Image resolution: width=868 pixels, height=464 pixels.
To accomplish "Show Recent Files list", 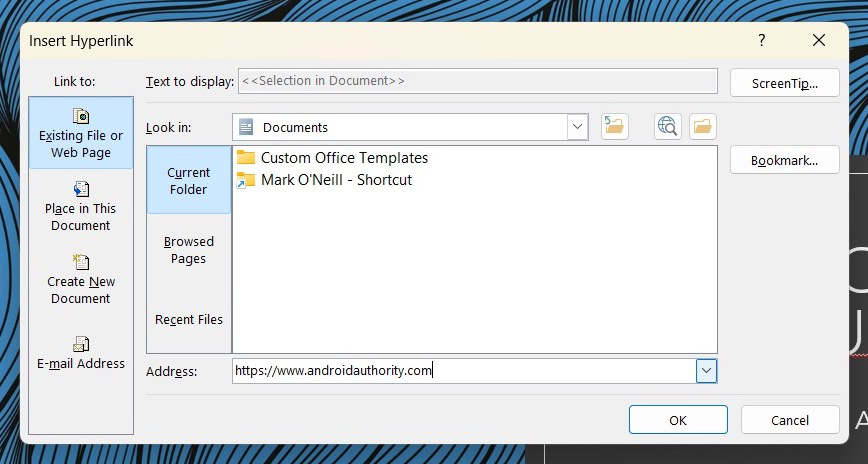I will (x=189, y=319).
